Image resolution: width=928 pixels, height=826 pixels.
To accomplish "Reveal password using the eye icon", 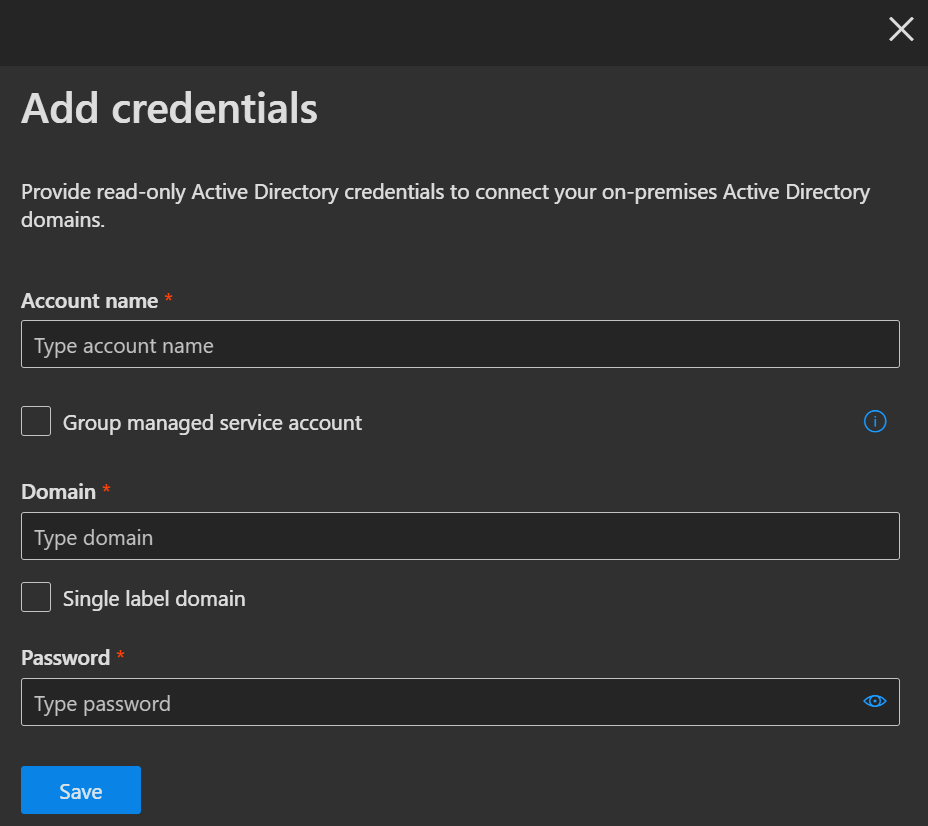I will click(874, 702).
